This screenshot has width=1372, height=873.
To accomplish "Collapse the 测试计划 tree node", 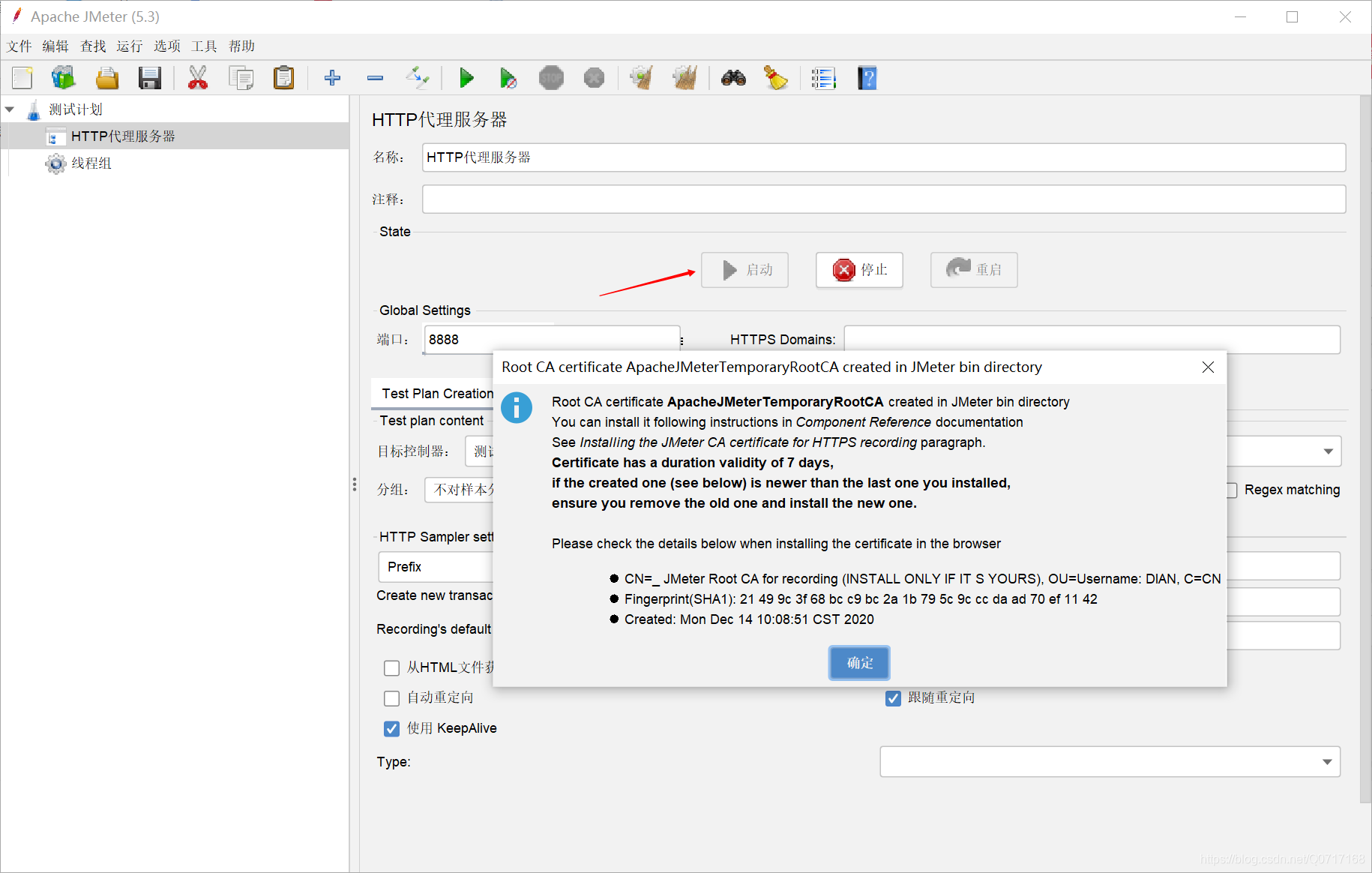I will (x=10, y=109).
